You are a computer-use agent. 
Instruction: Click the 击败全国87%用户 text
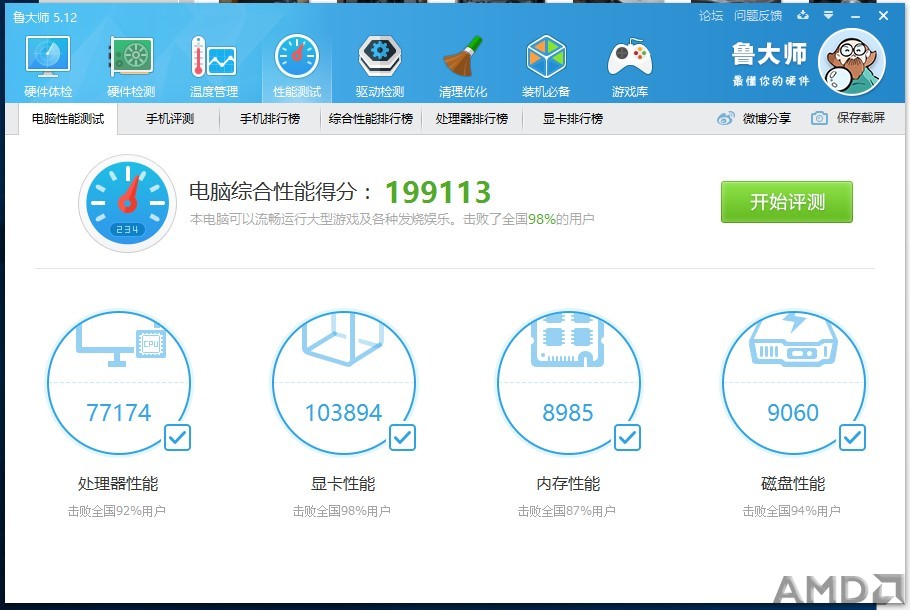(566, 511)
